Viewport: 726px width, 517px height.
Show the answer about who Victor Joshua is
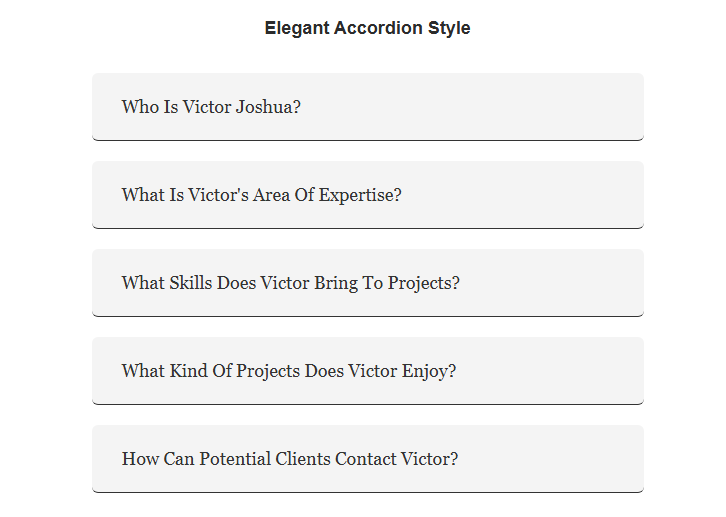tap(368, 107)
